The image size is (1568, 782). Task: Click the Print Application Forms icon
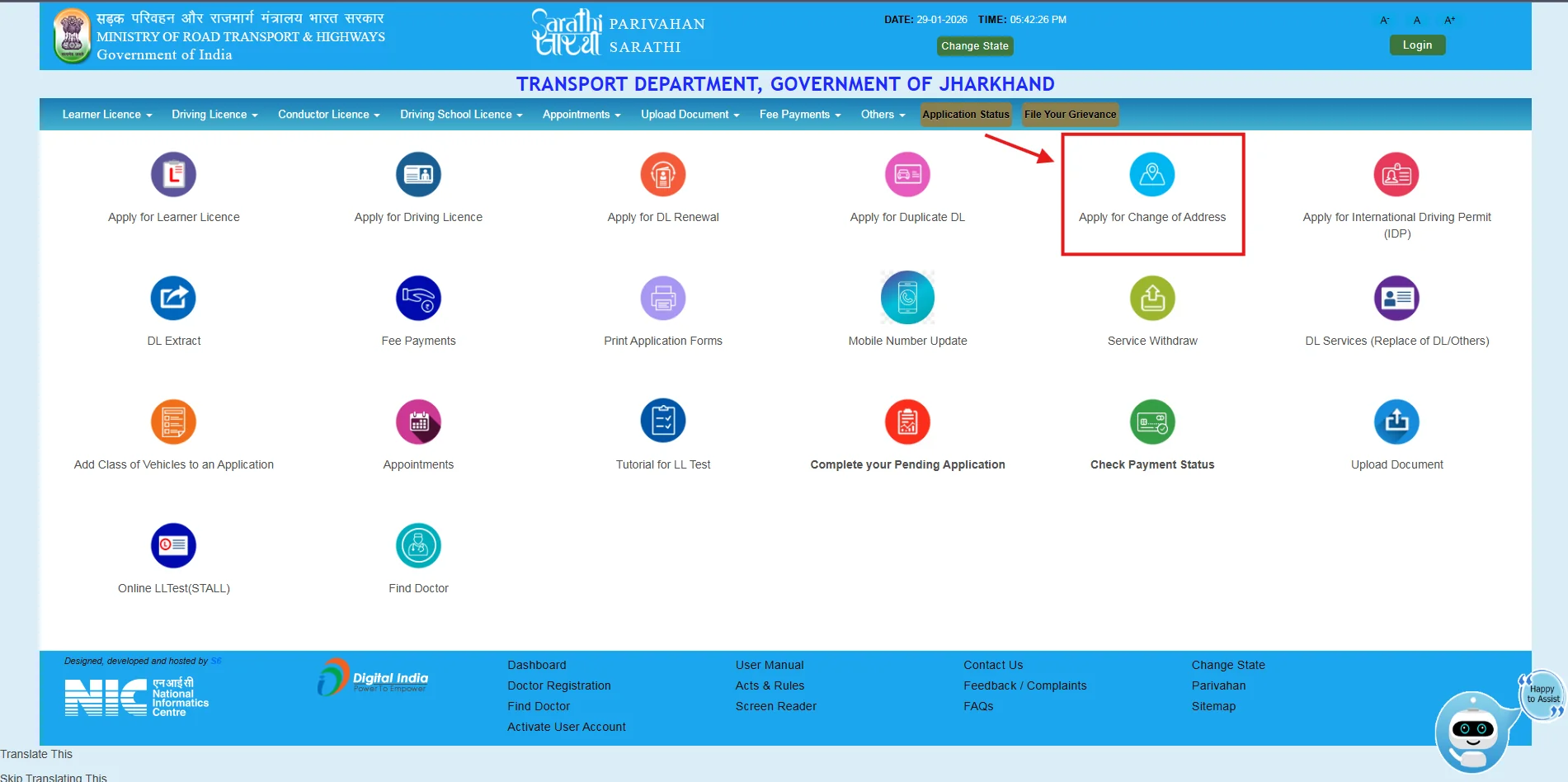point(662,298)
